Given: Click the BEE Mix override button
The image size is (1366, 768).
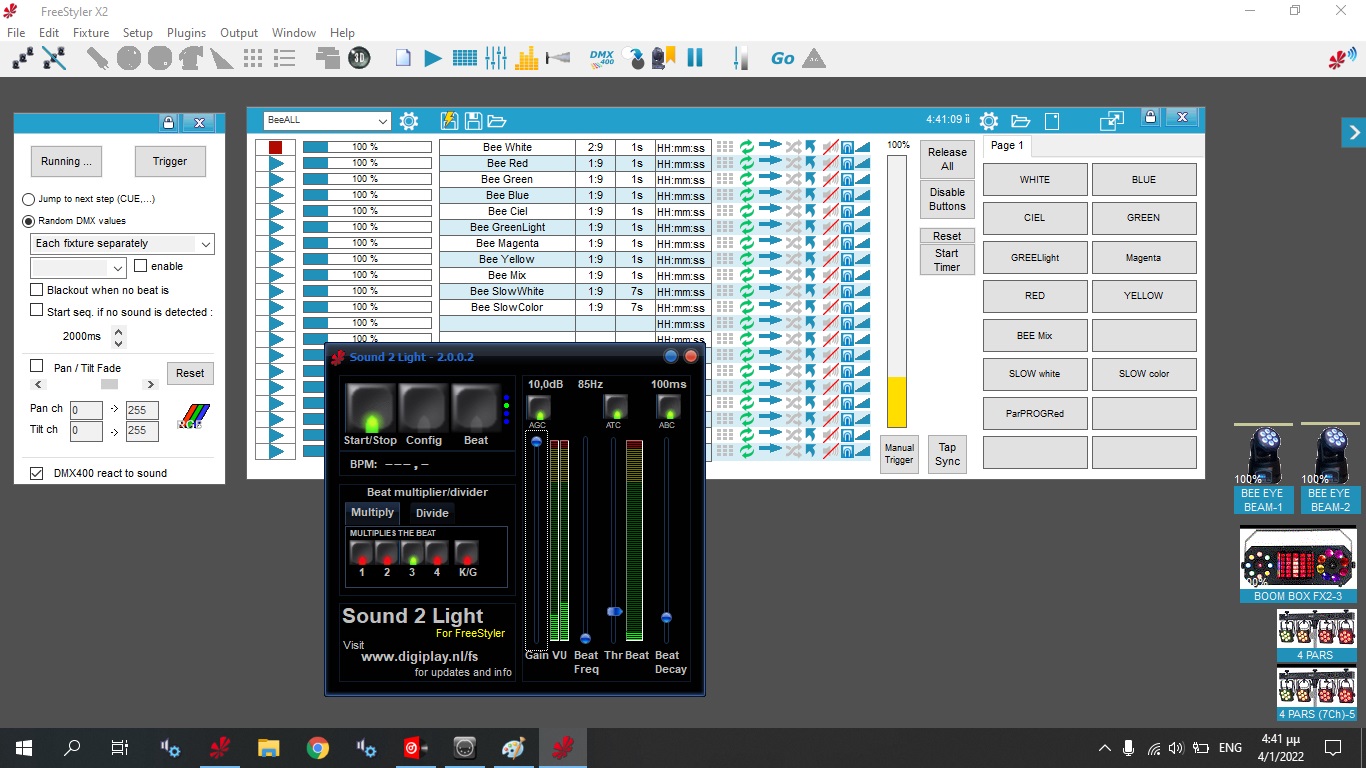Looking at the screenshot, I should (x=1035, y=336).
